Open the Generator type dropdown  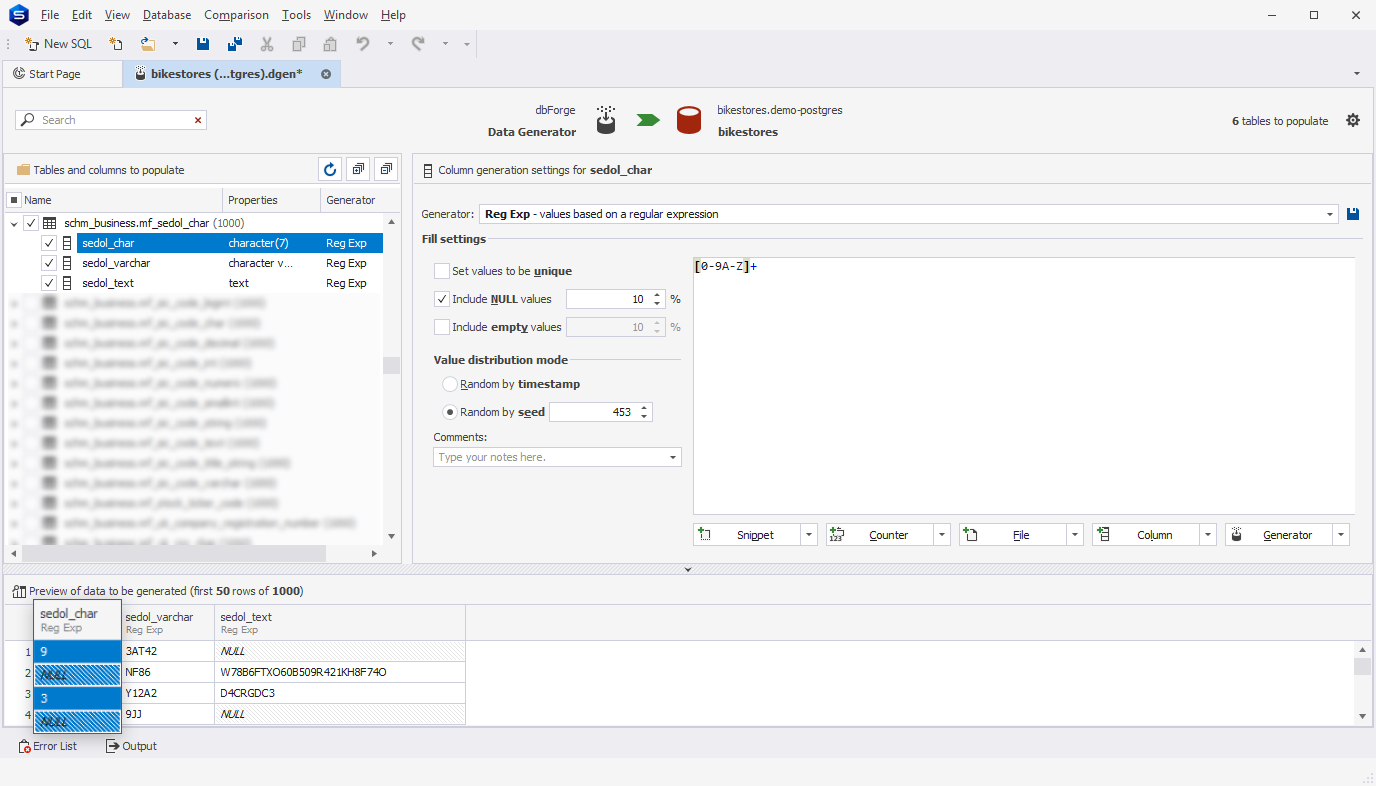click(x=1330, y=214)
